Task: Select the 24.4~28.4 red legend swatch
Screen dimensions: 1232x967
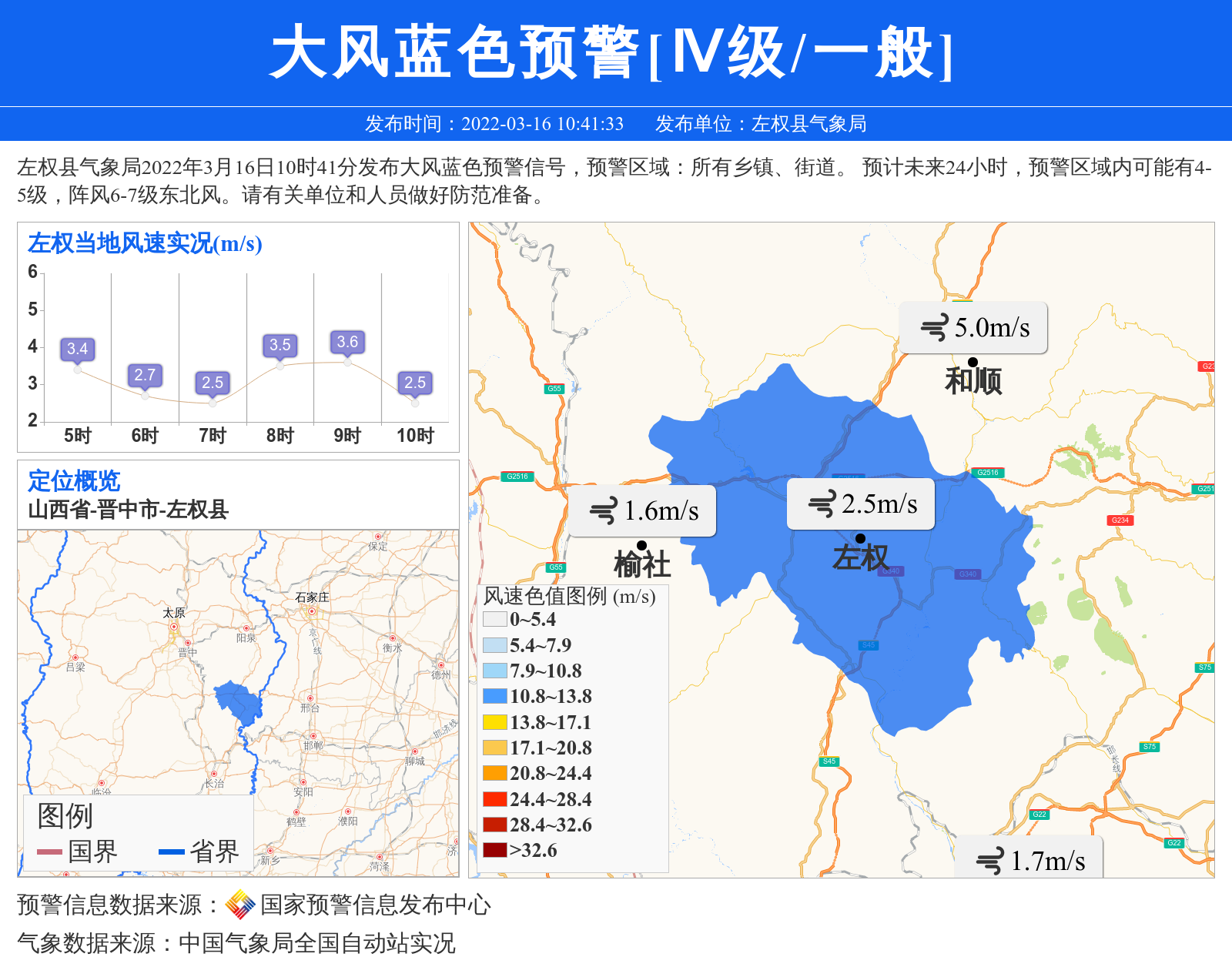Action: point(494,799)
